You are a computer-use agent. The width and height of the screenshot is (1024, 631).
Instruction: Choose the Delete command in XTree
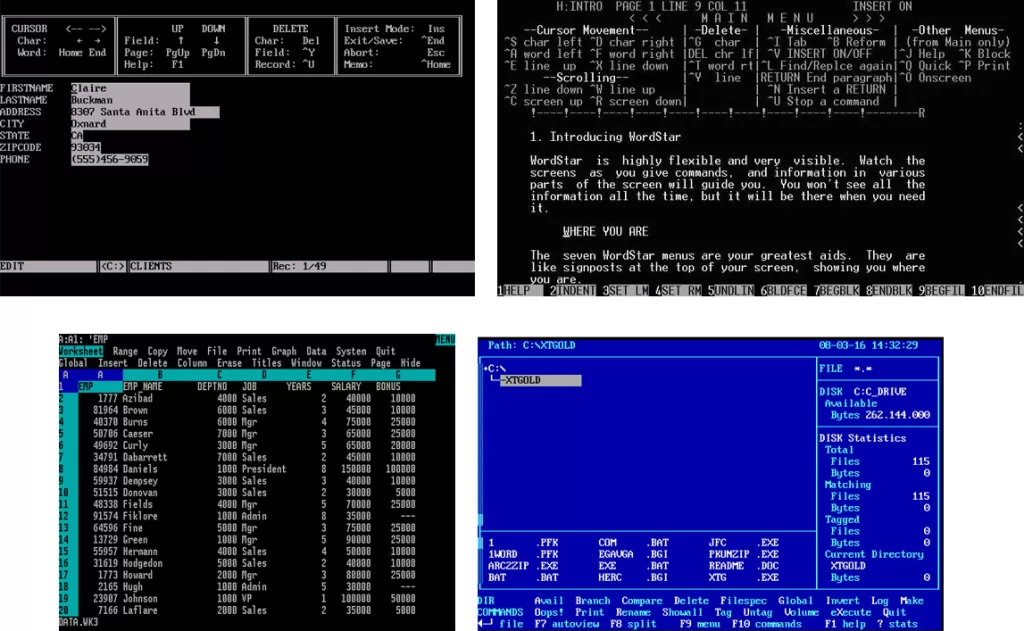tap(691, 601)
